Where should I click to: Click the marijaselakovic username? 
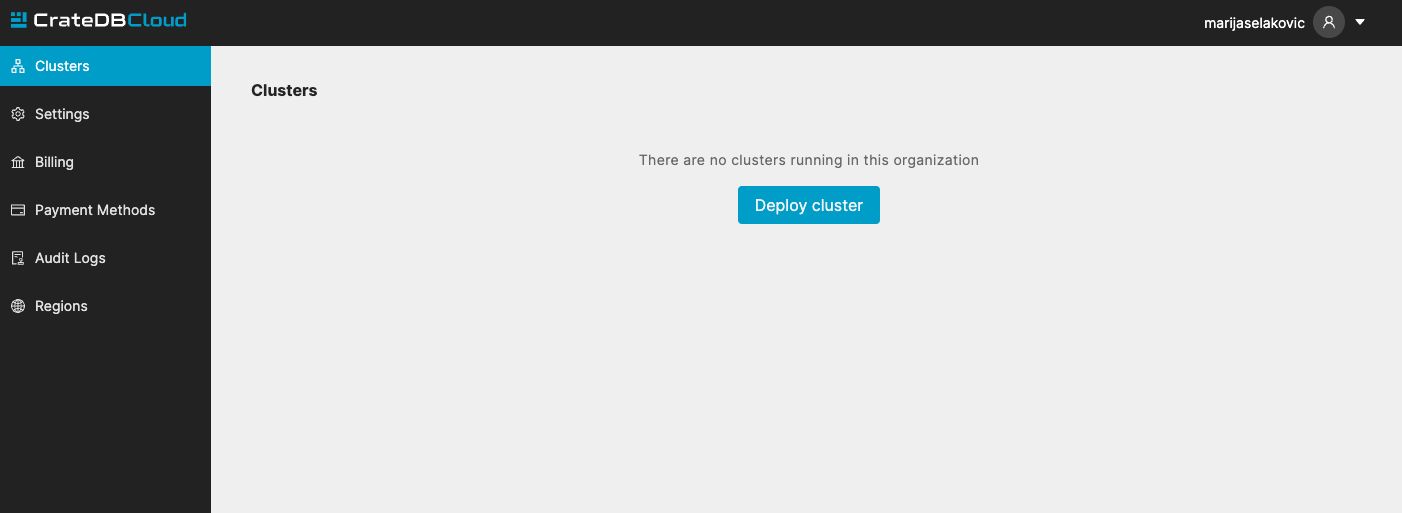tap(1254, 23)
